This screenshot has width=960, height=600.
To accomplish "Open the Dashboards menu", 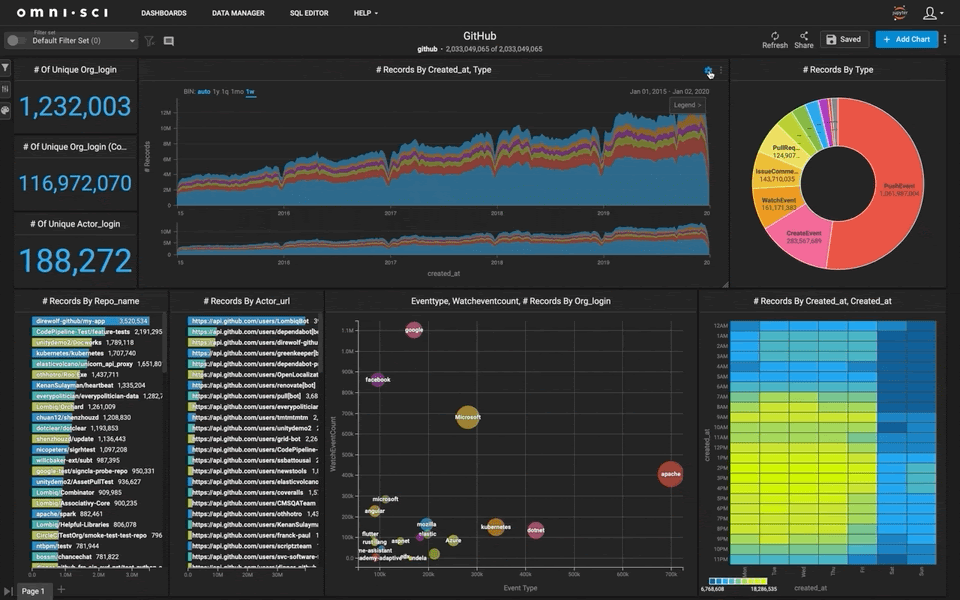I will [164, 13].
